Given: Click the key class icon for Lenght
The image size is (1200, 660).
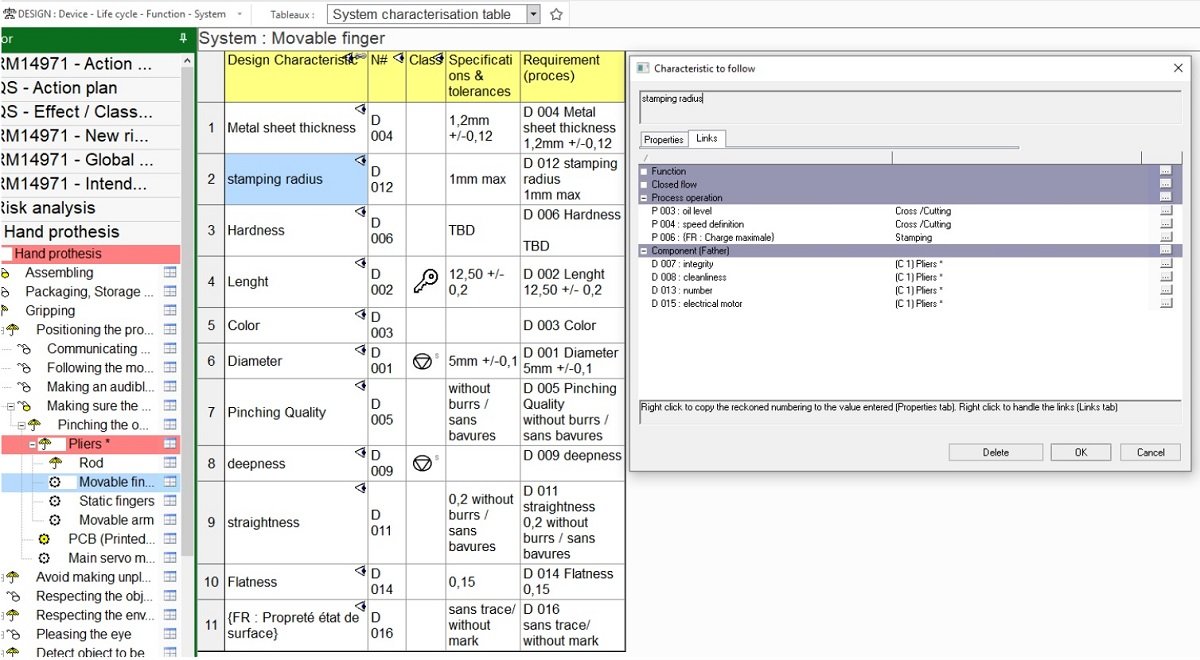Looking at the screenshot, I should (x=425, y=281).
